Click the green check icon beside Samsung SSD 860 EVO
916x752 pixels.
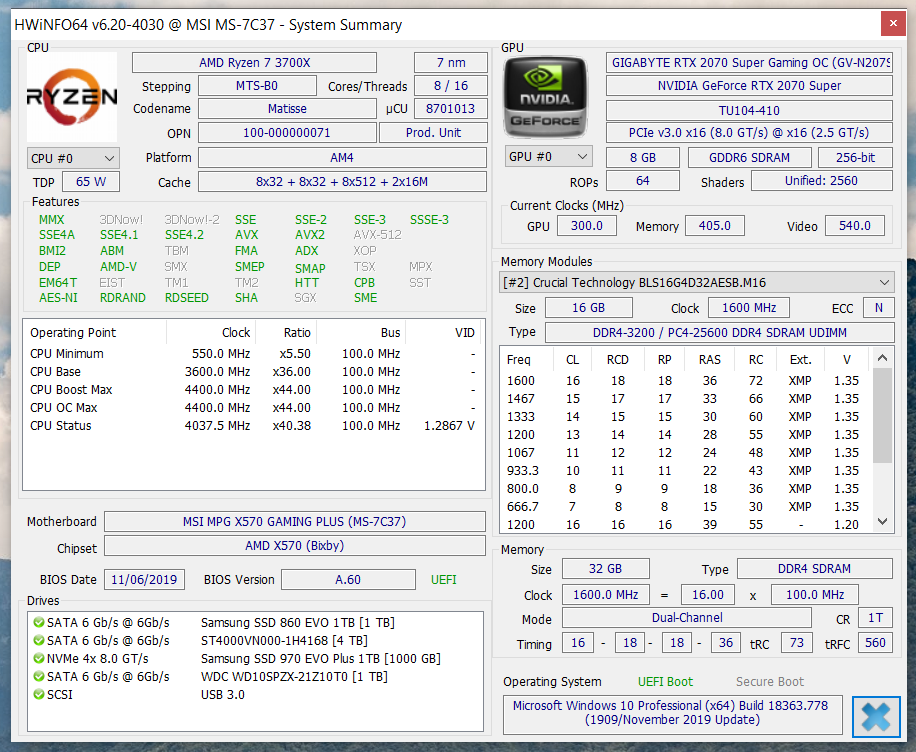click(x=39, y=623)
